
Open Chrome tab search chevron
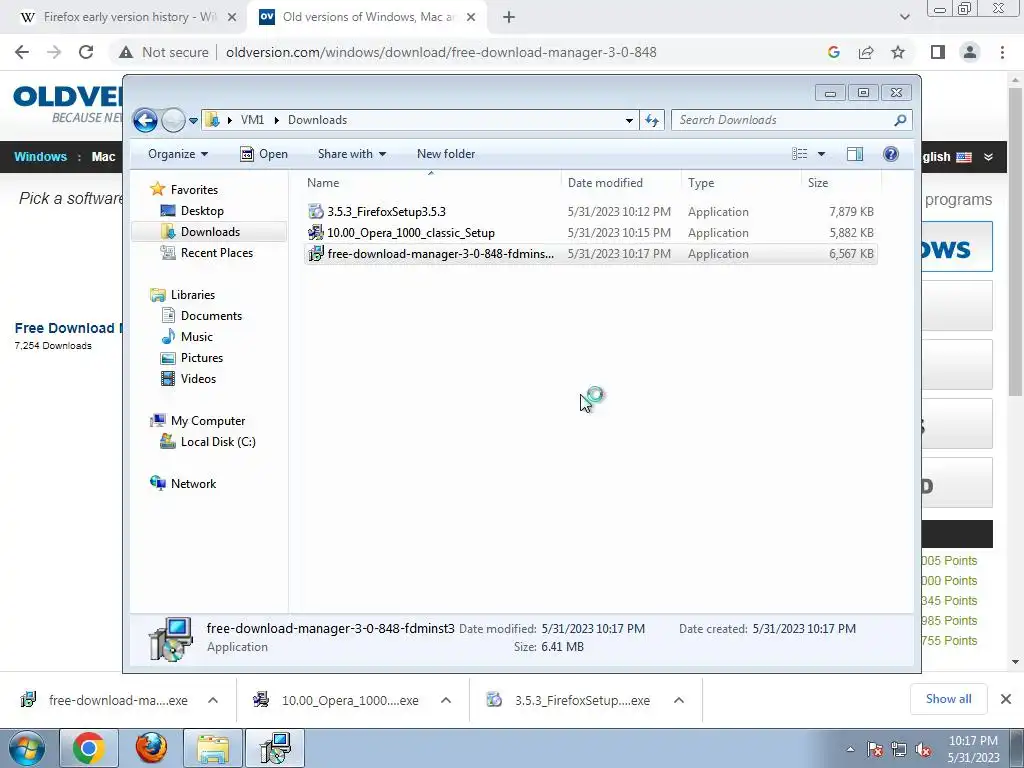(x=904, y=18)
